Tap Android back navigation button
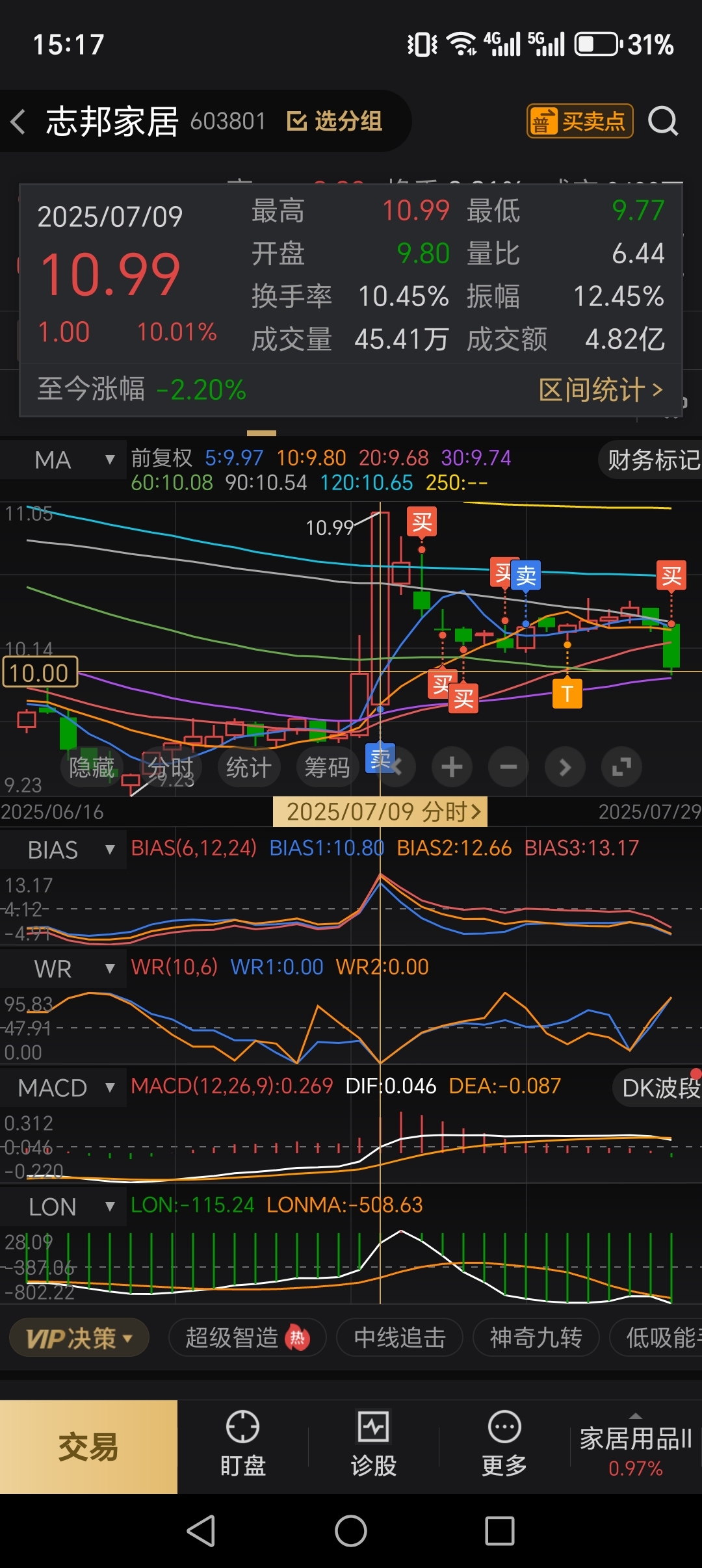The height and width of the screenshot is (1568, 702). point(201,1531)
